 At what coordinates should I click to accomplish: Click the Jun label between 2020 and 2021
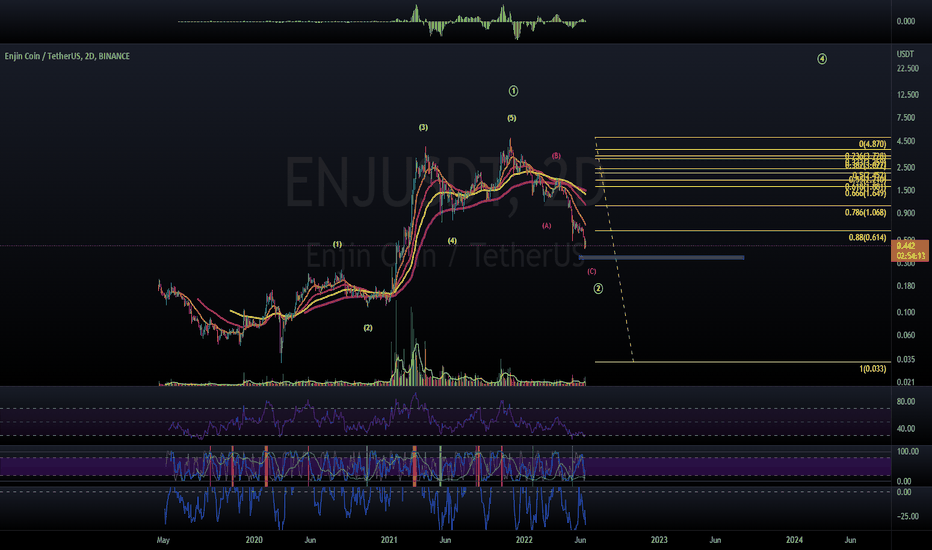coord(310,540)
